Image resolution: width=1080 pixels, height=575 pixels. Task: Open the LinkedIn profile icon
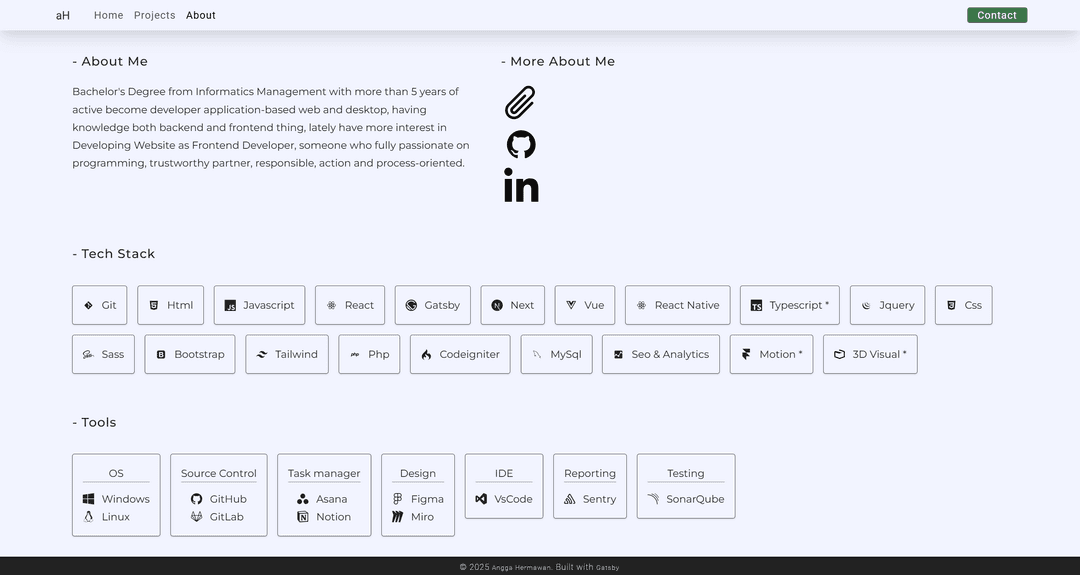[521, 186]
